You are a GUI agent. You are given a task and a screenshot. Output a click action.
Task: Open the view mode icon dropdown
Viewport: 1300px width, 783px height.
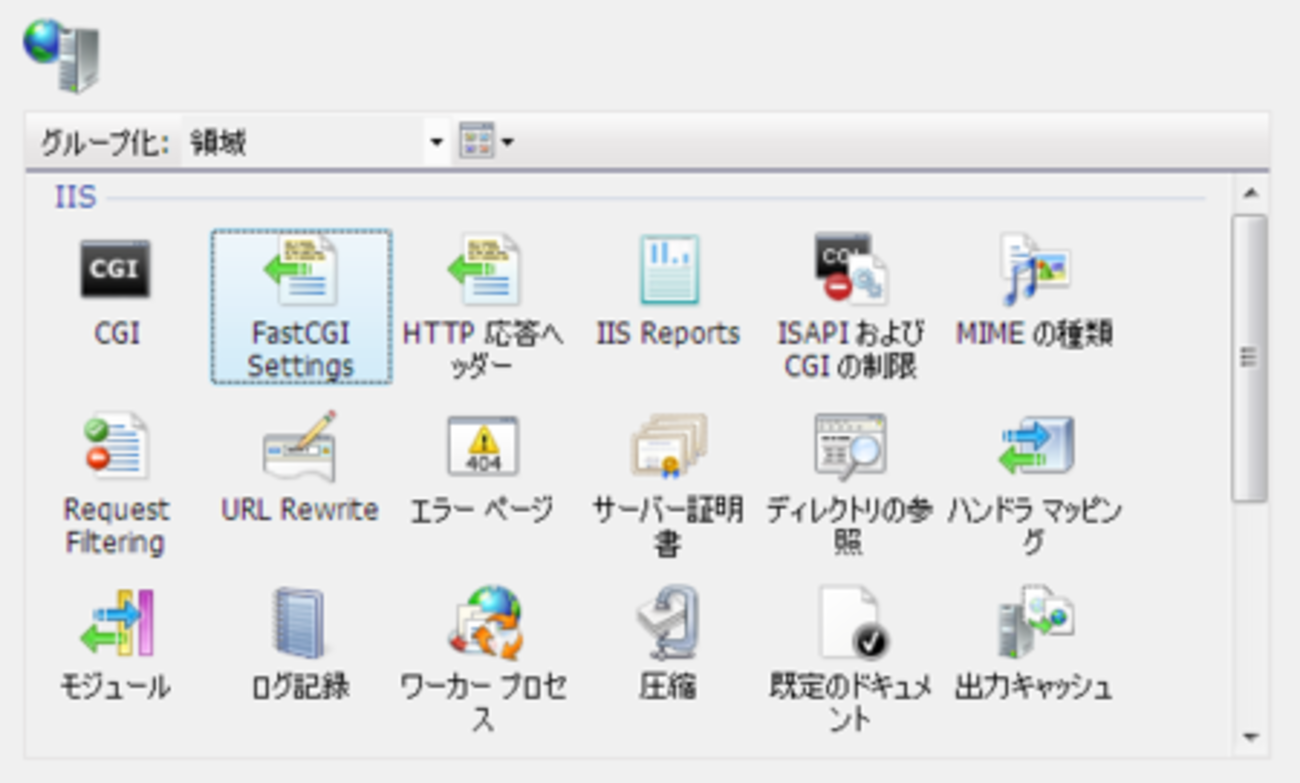pyautogui.click(x=486, y=143)
